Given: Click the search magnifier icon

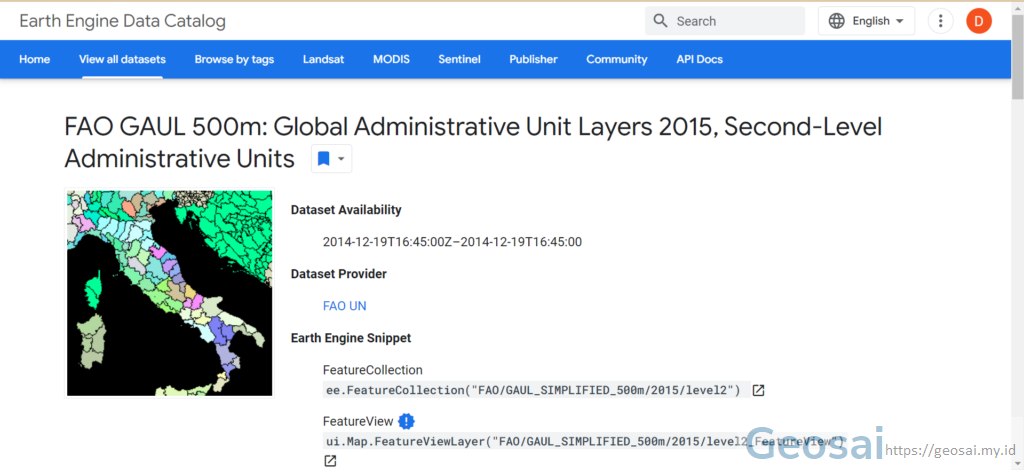Looking at the screenshot, I should (660, 21).
